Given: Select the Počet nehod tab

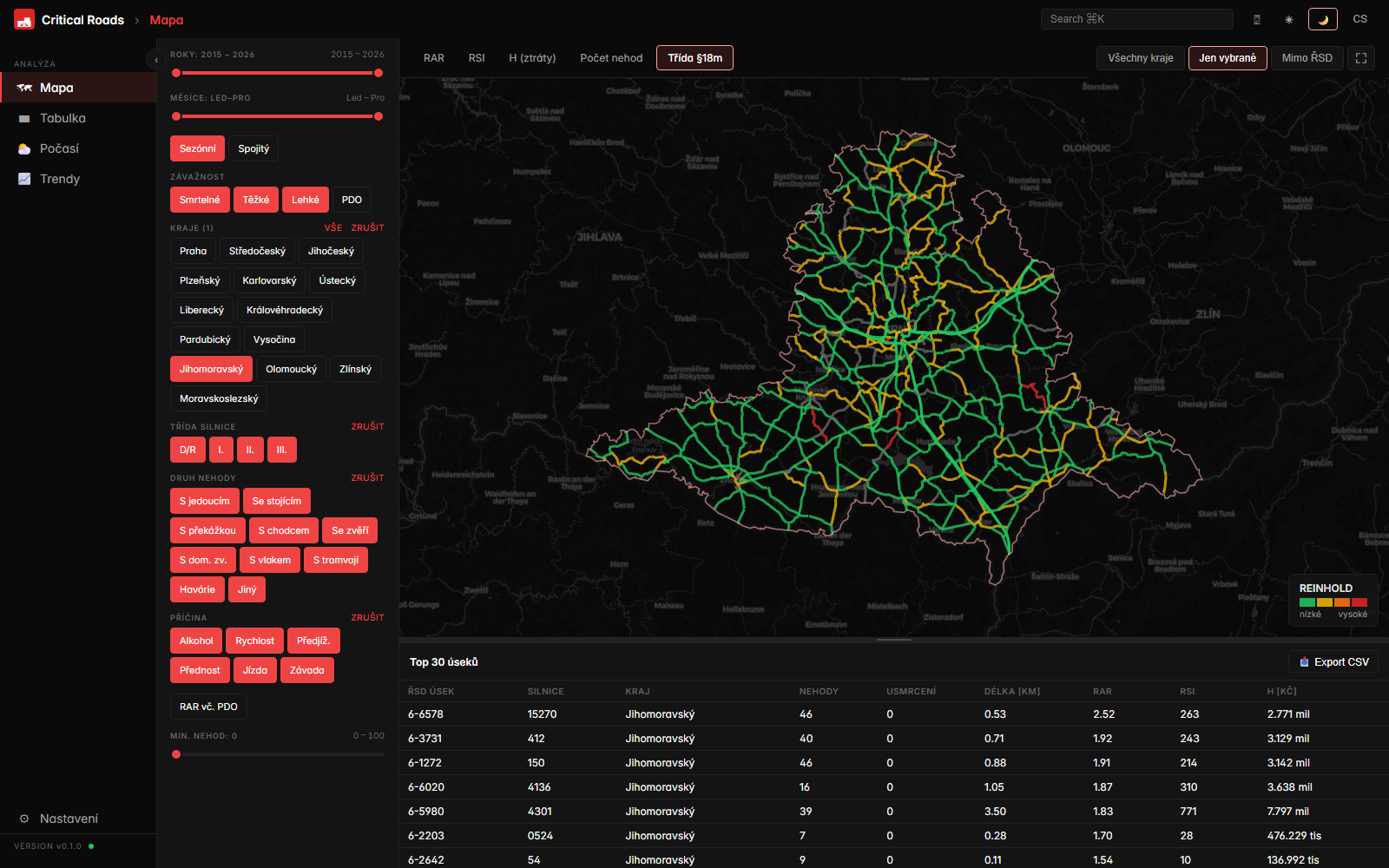Looking at the screenshot, I should point(611,58).
